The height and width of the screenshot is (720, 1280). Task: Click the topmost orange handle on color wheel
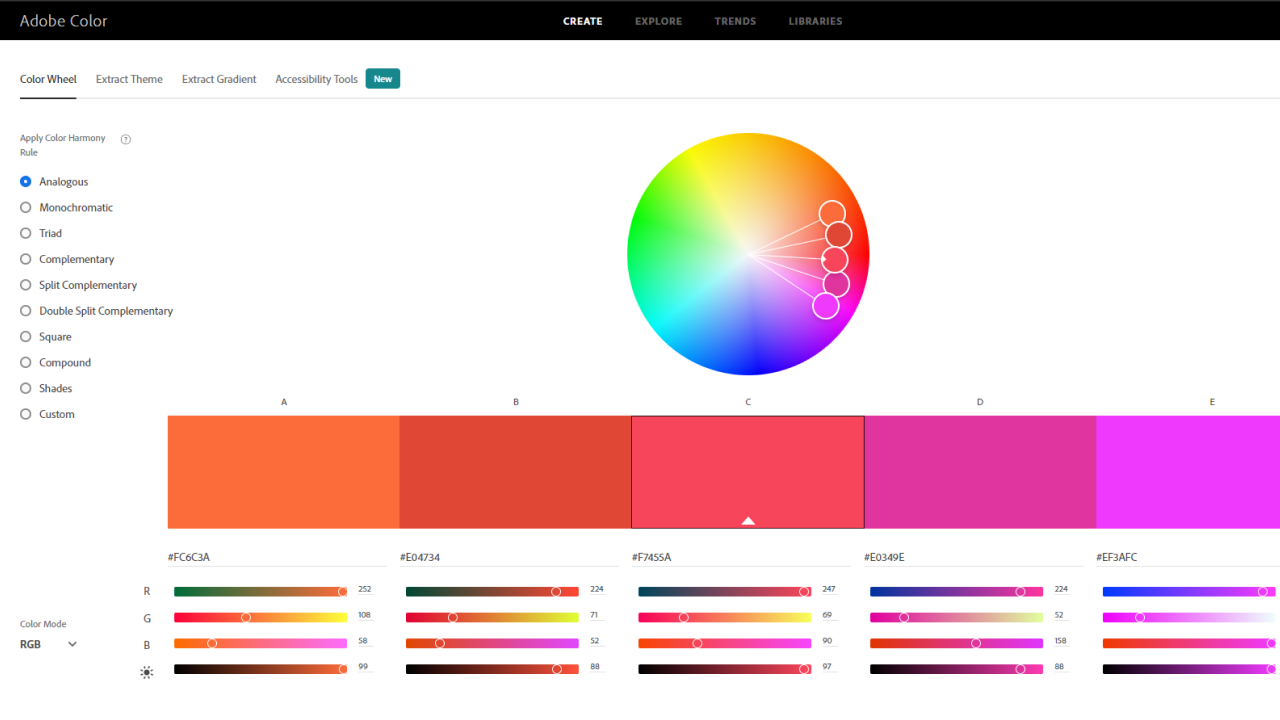click(x=832, y=213)
